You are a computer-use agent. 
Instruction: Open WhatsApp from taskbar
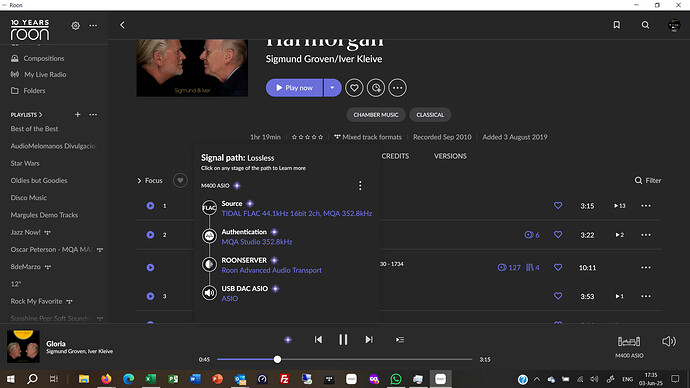pos(396,379)
